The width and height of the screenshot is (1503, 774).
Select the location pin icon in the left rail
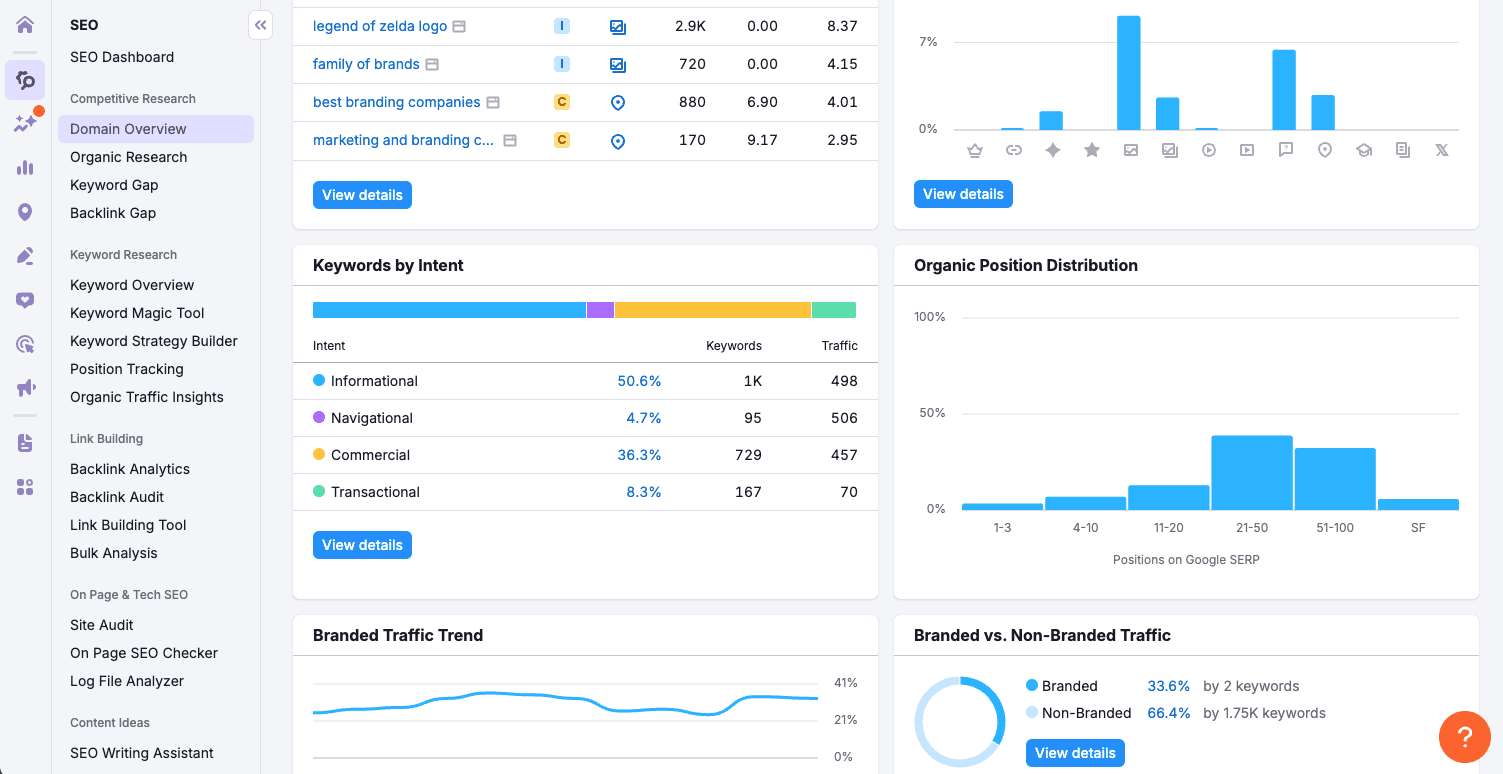click(25, 212)
